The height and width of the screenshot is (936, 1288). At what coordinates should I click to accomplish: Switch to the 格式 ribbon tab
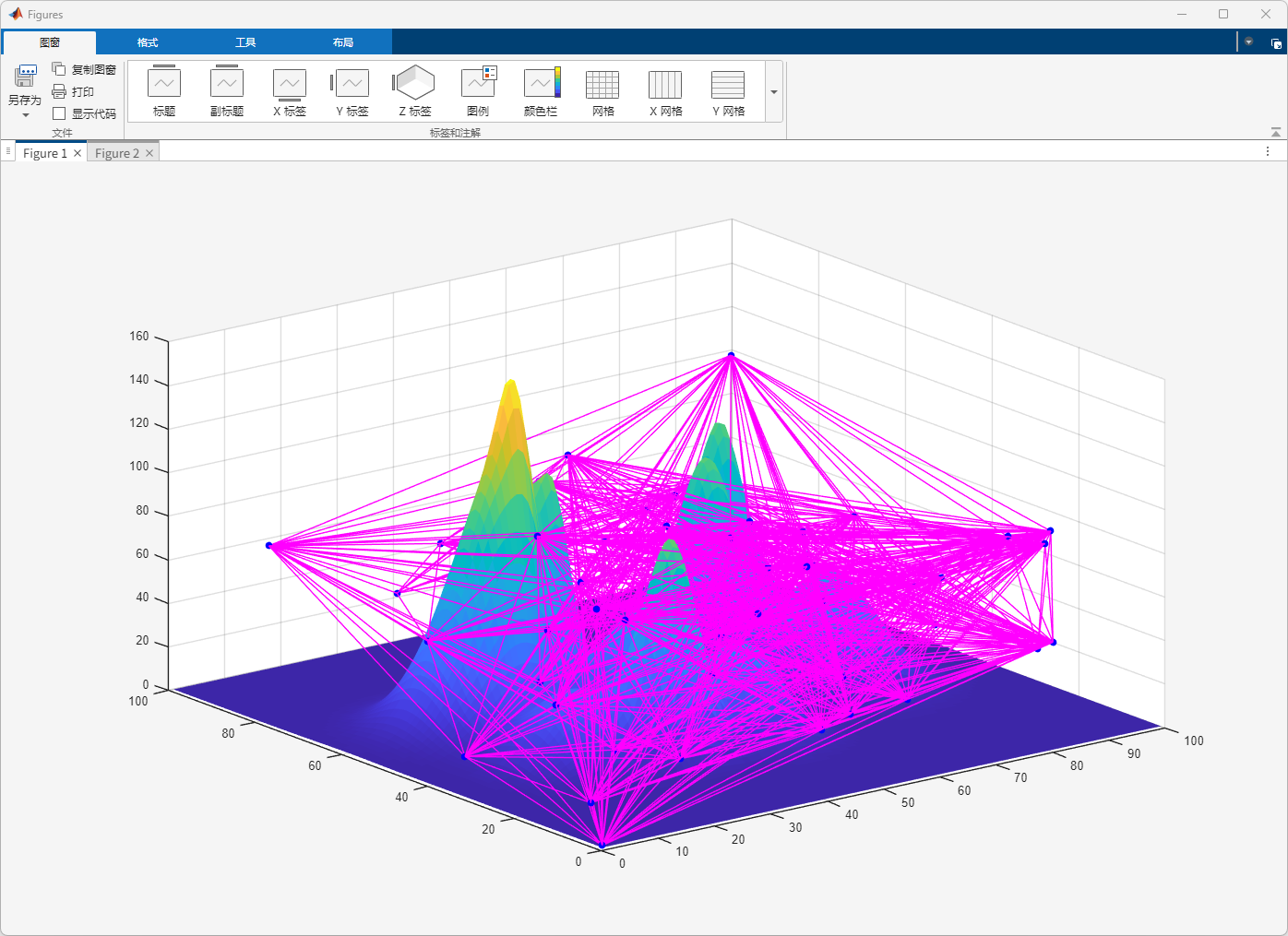tap(148, 42)
